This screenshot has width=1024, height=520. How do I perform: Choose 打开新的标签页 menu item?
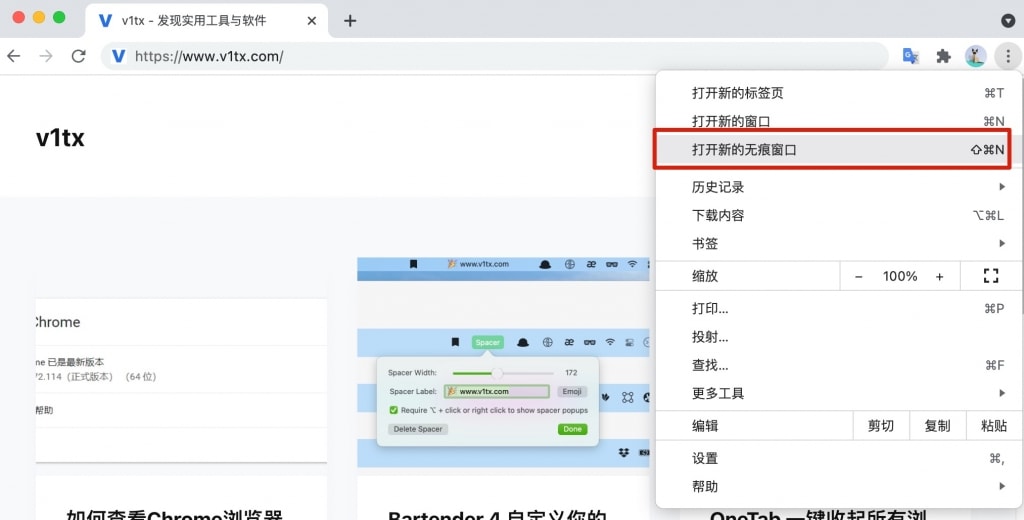click(839, 93)
